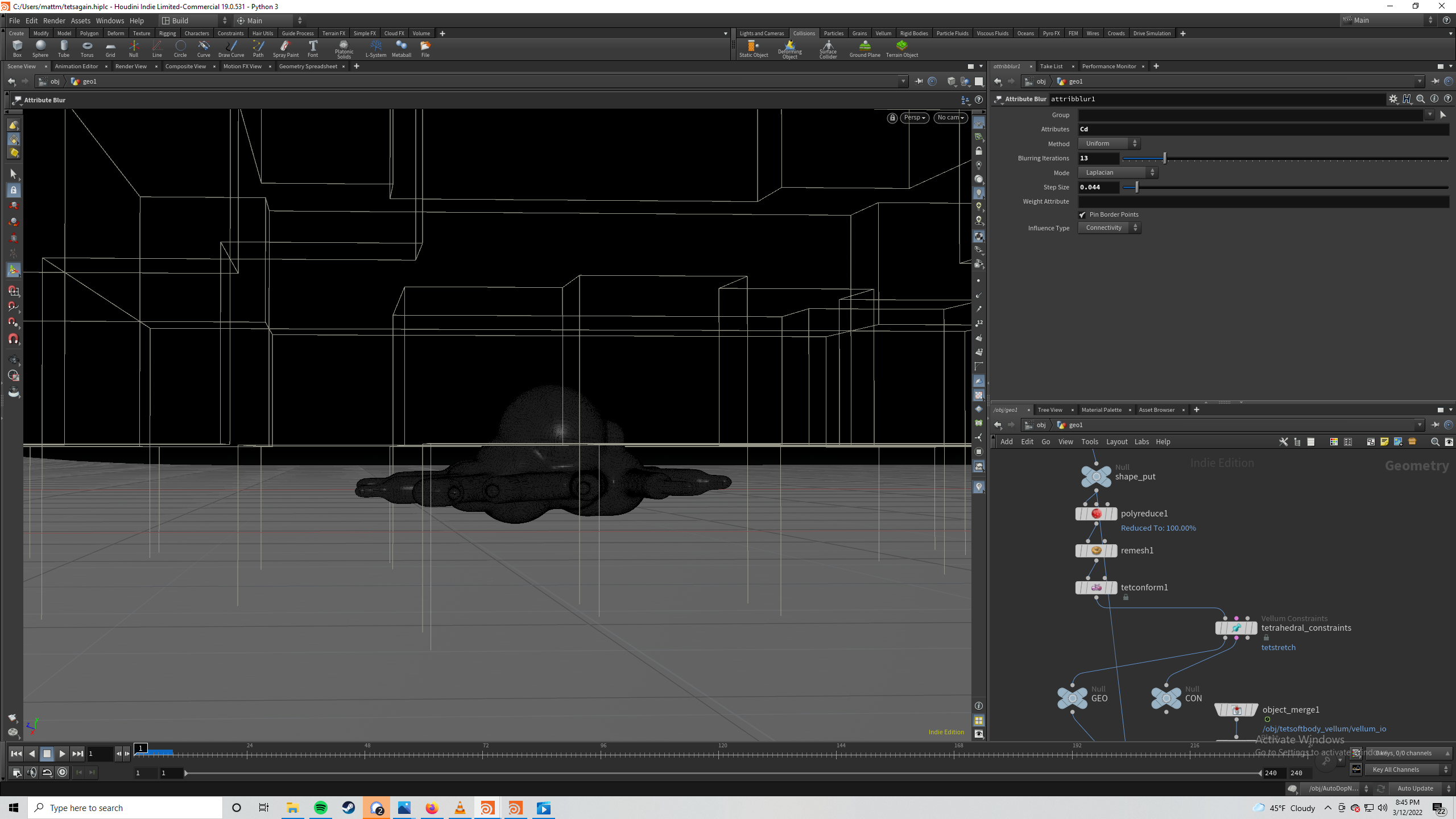Select the Static Object tool
Image resolution: width=1456 pixels, height=819 pixels.
click(754, 48)
